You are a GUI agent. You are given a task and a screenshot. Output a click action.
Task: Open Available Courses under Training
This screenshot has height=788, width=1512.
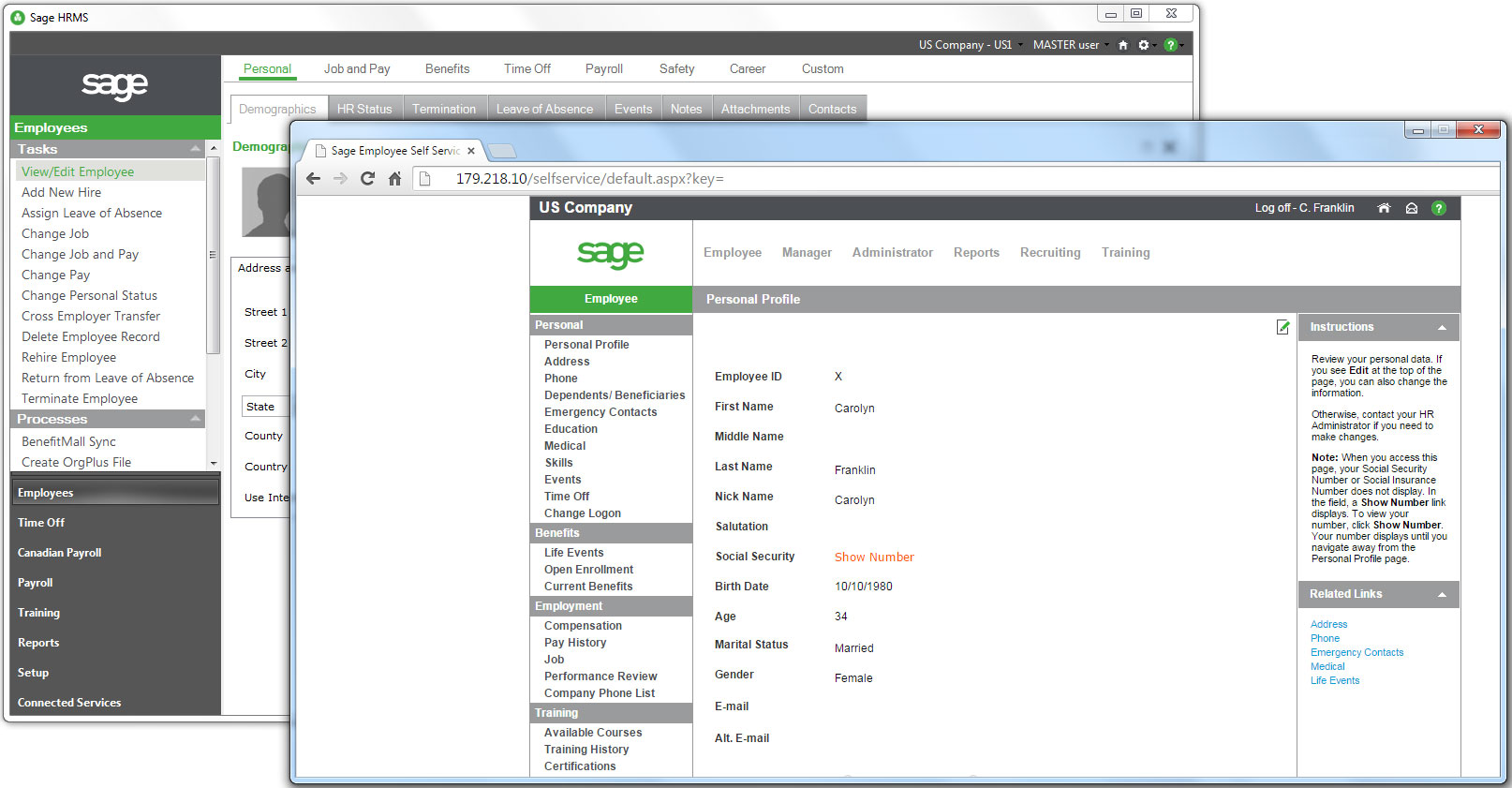(593, 733)
